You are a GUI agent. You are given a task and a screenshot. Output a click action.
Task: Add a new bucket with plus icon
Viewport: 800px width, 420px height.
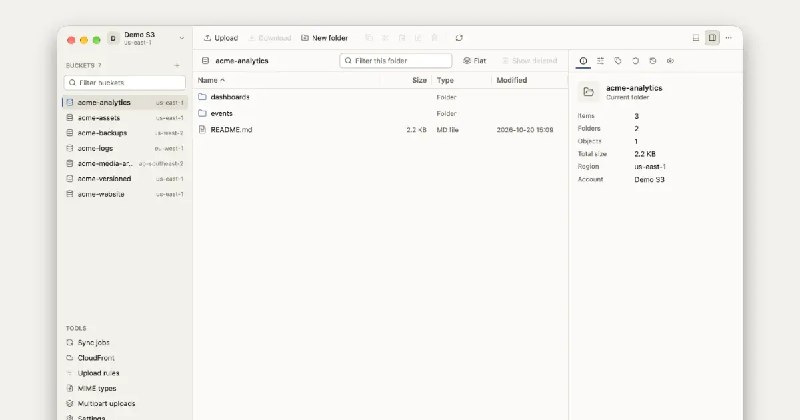coord(177,65)
